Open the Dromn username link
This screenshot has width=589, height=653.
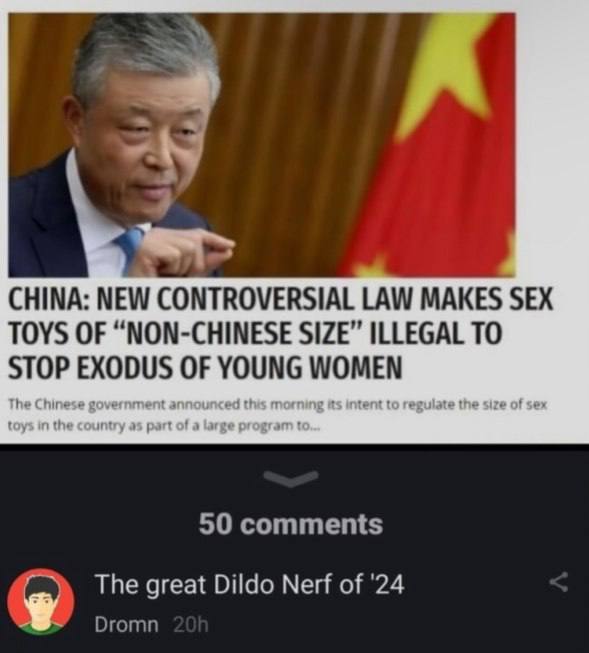126,625
